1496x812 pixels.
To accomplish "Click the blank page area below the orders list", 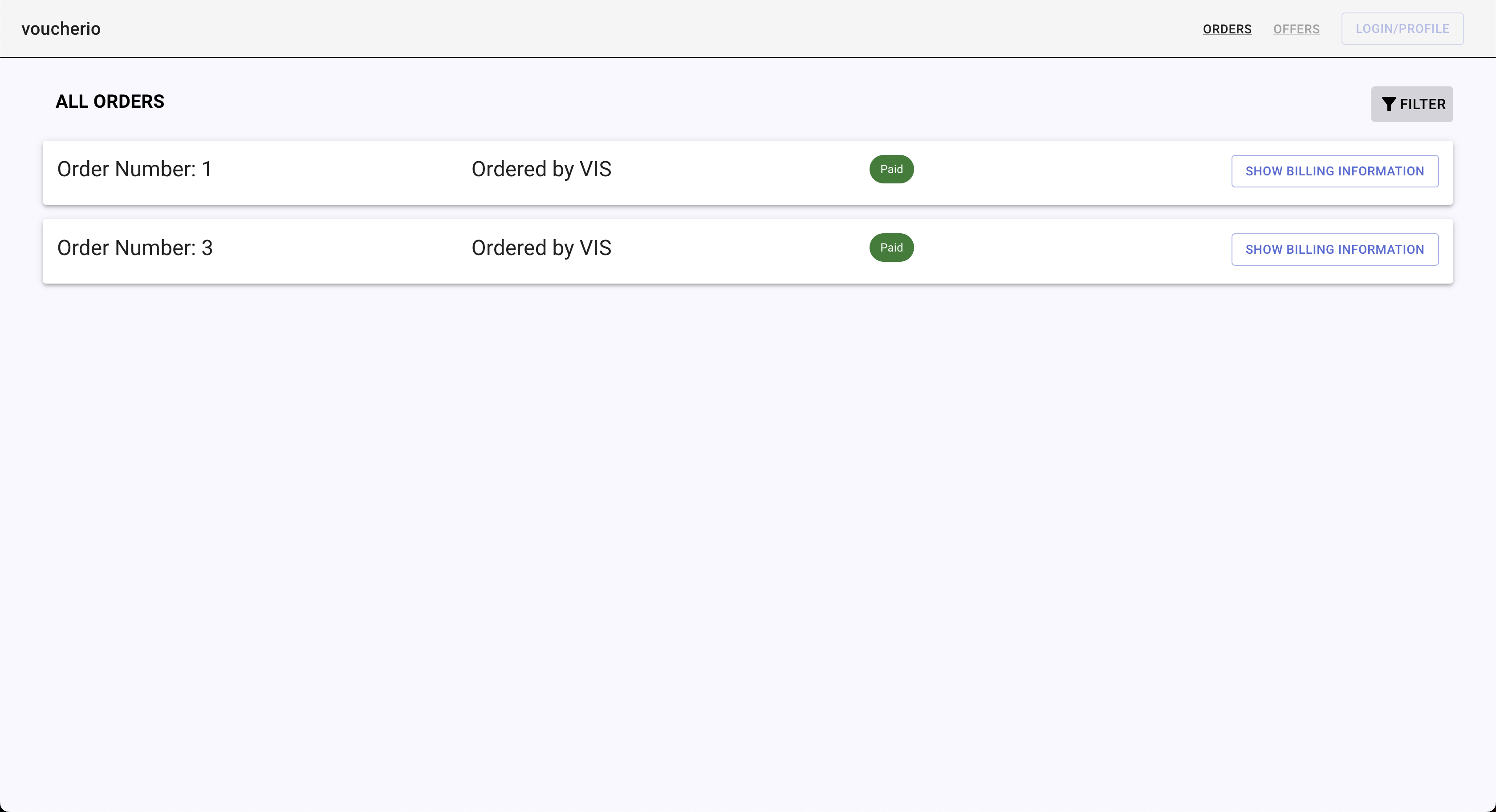I will [x=748, y=523].
